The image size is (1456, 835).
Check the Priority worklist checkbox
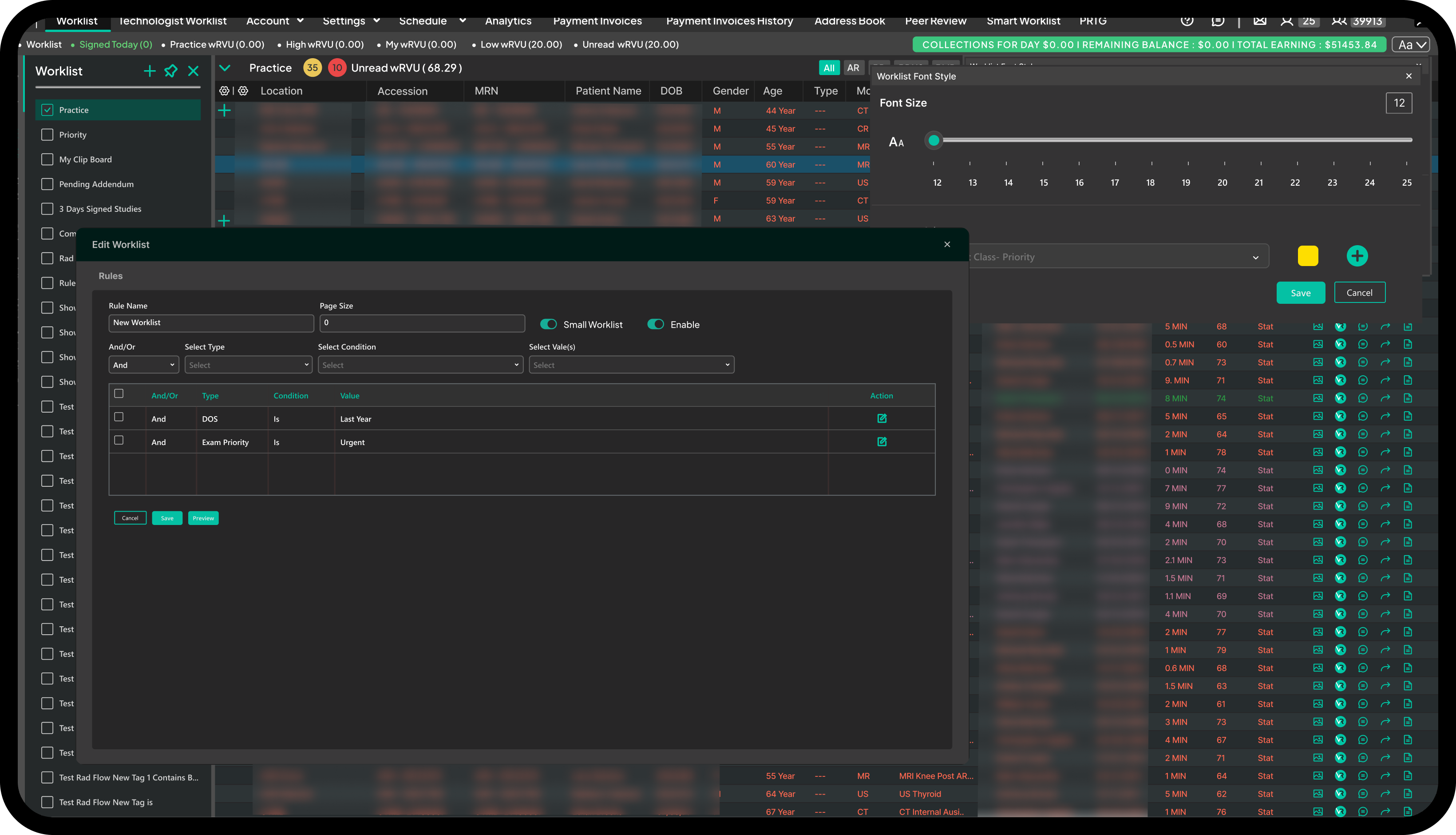[47, 135]
